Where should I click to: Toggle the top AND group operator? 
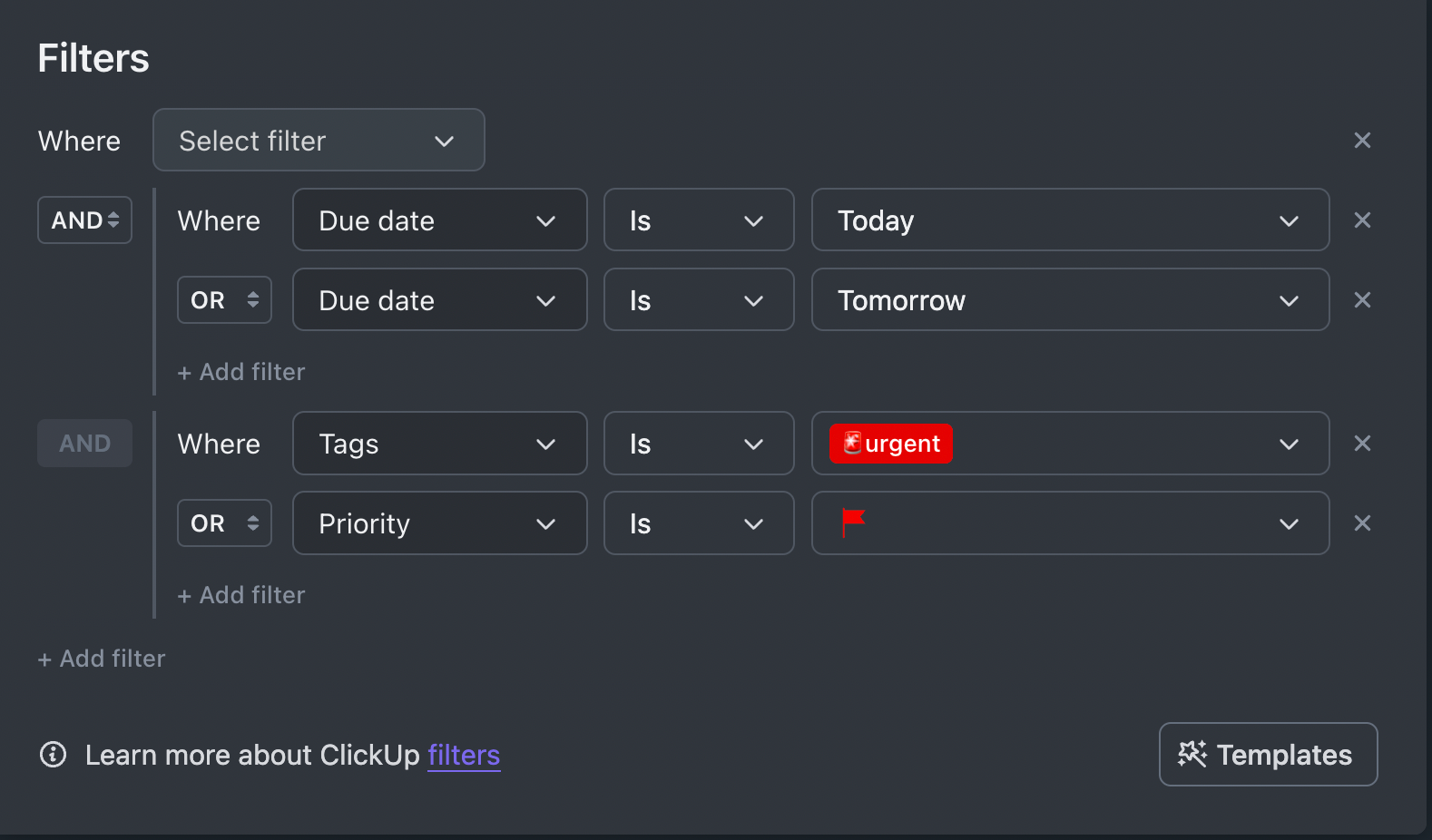coord(84,220)
